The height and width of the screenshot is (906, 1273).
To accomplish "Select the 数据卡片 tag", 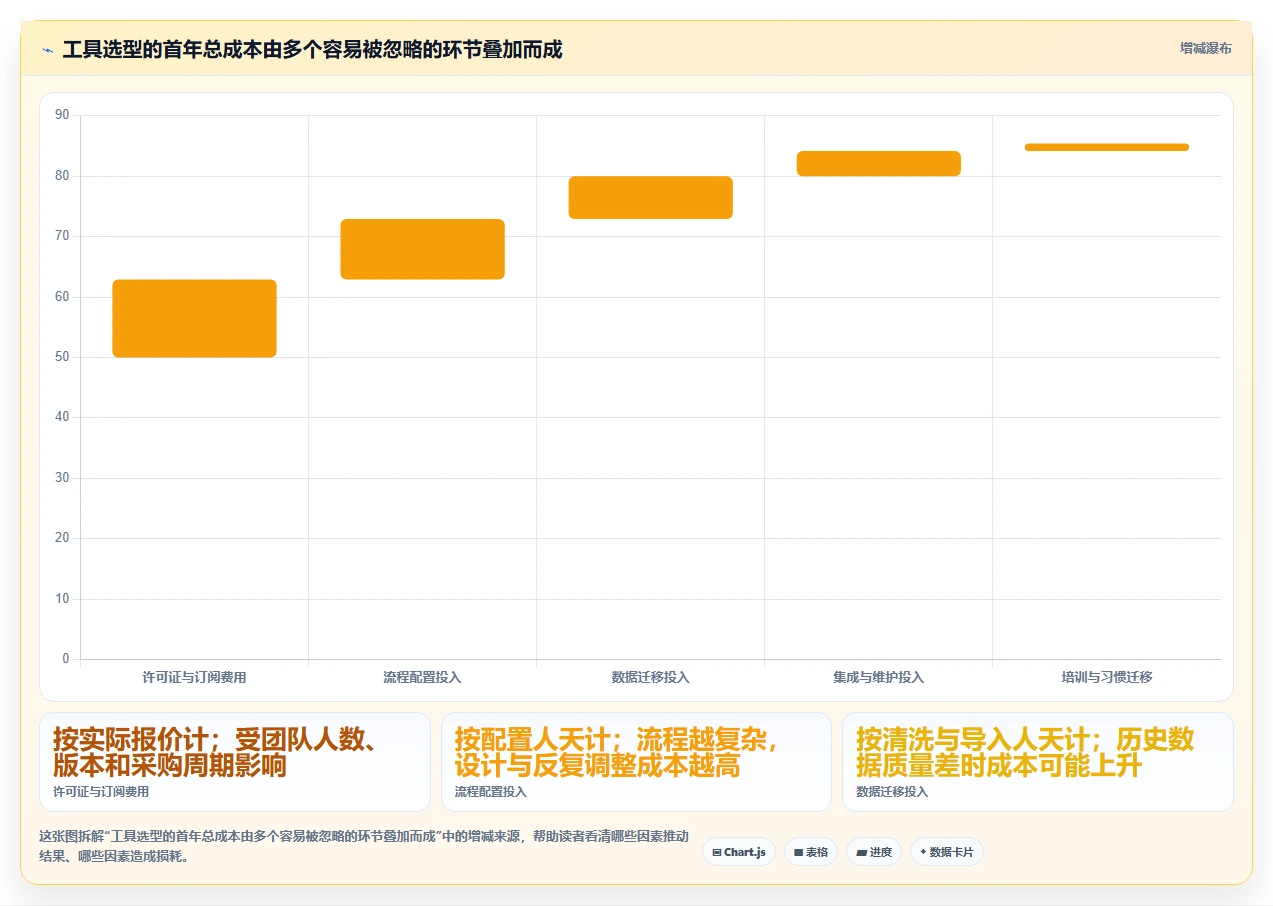I will tap(947, 852).
